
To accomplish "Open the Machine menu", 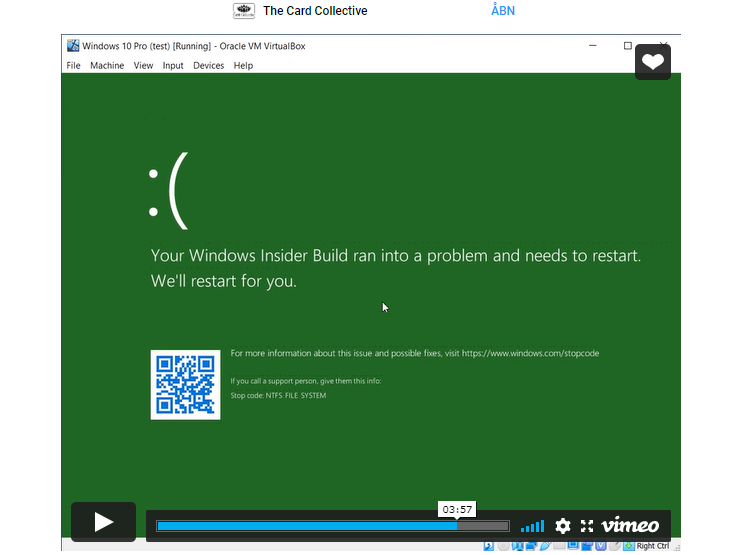I will pyautogui.click(x=107, y=65).
